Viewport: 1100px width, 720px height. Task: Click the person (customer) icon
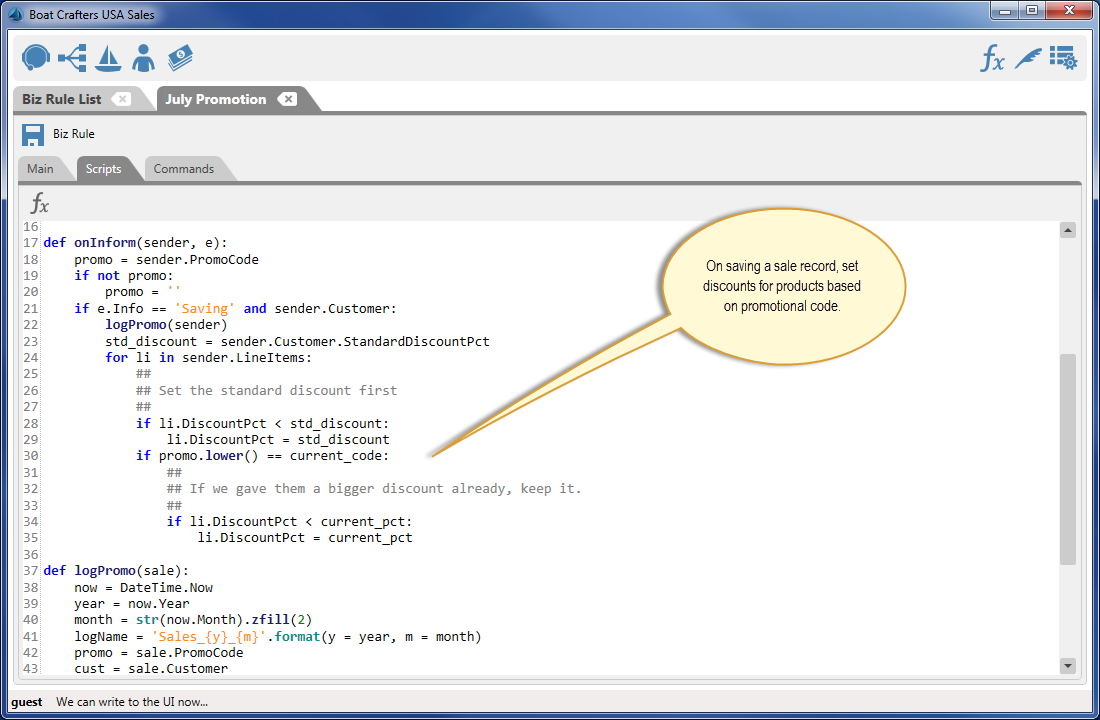[x=143, y=58]
